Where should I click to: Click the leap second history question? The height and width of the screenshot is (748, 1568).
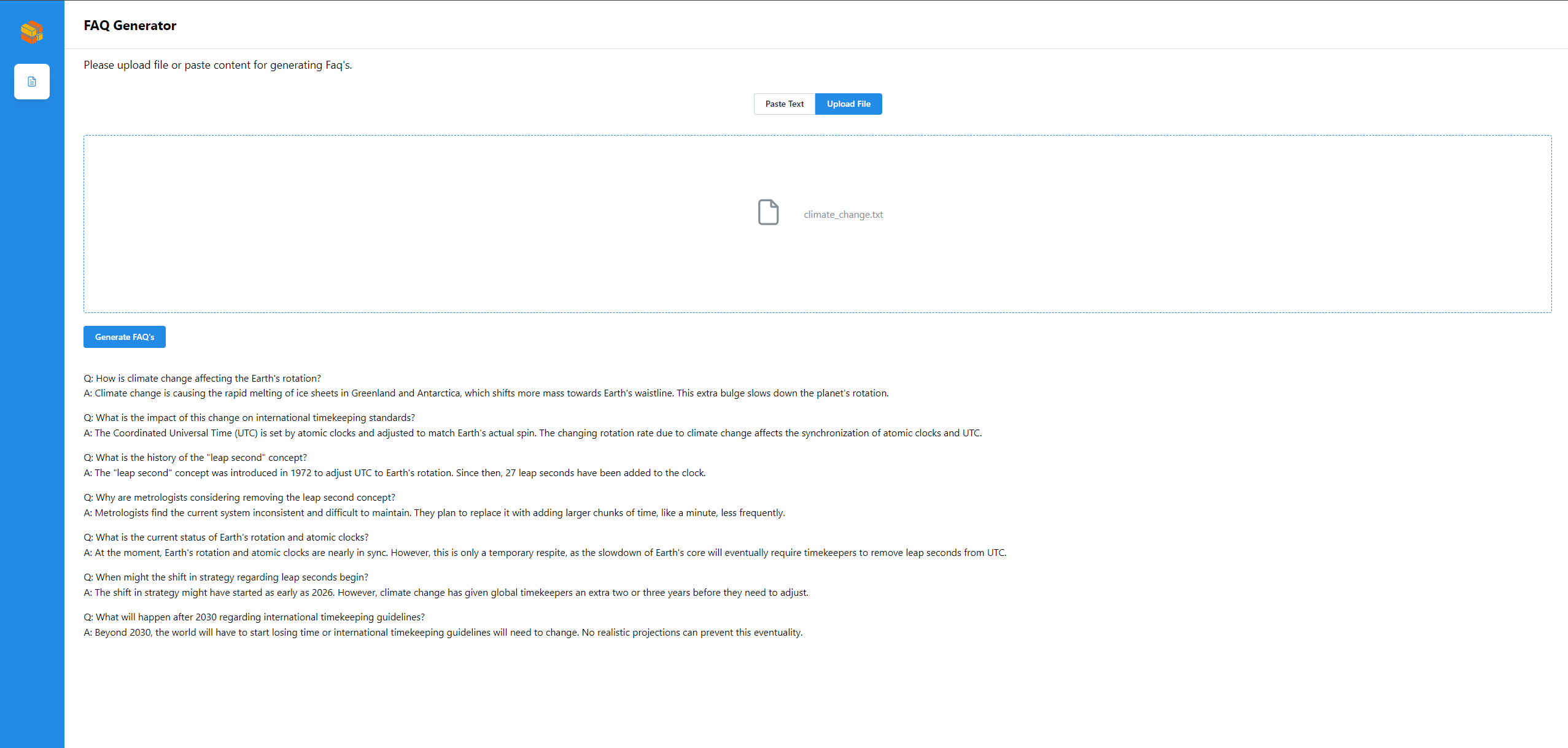pos(195,458)
